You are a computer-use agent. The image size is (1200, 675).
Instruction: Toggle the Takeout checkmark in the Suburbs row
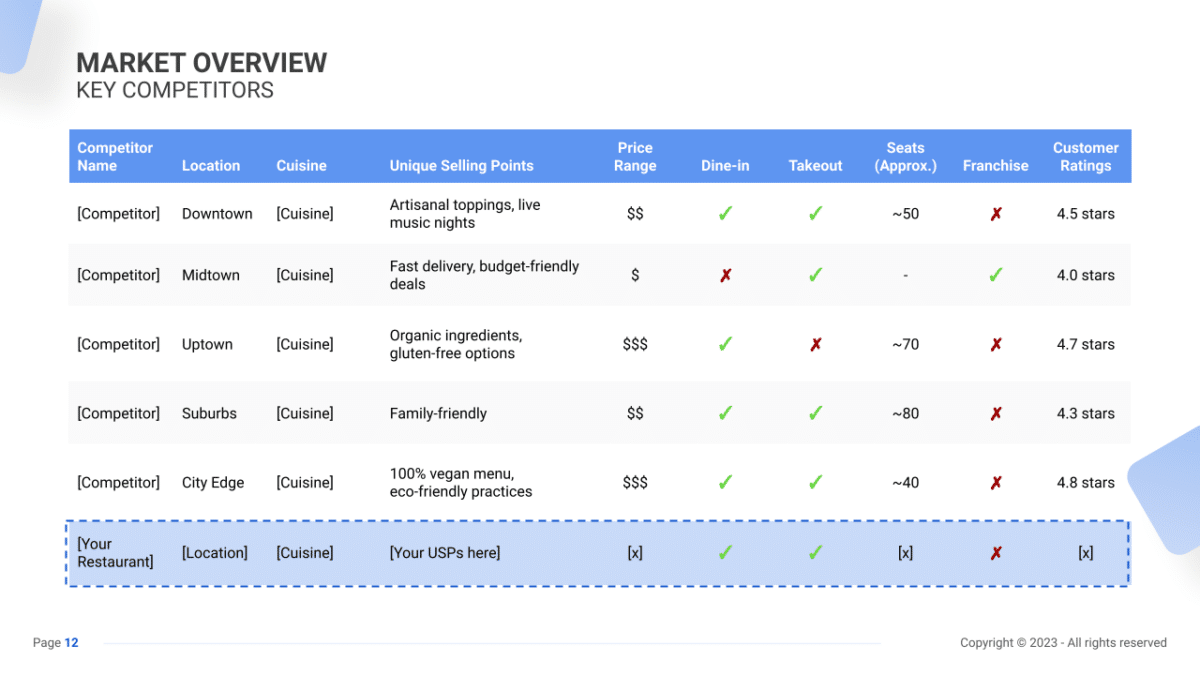coord(815,413)
